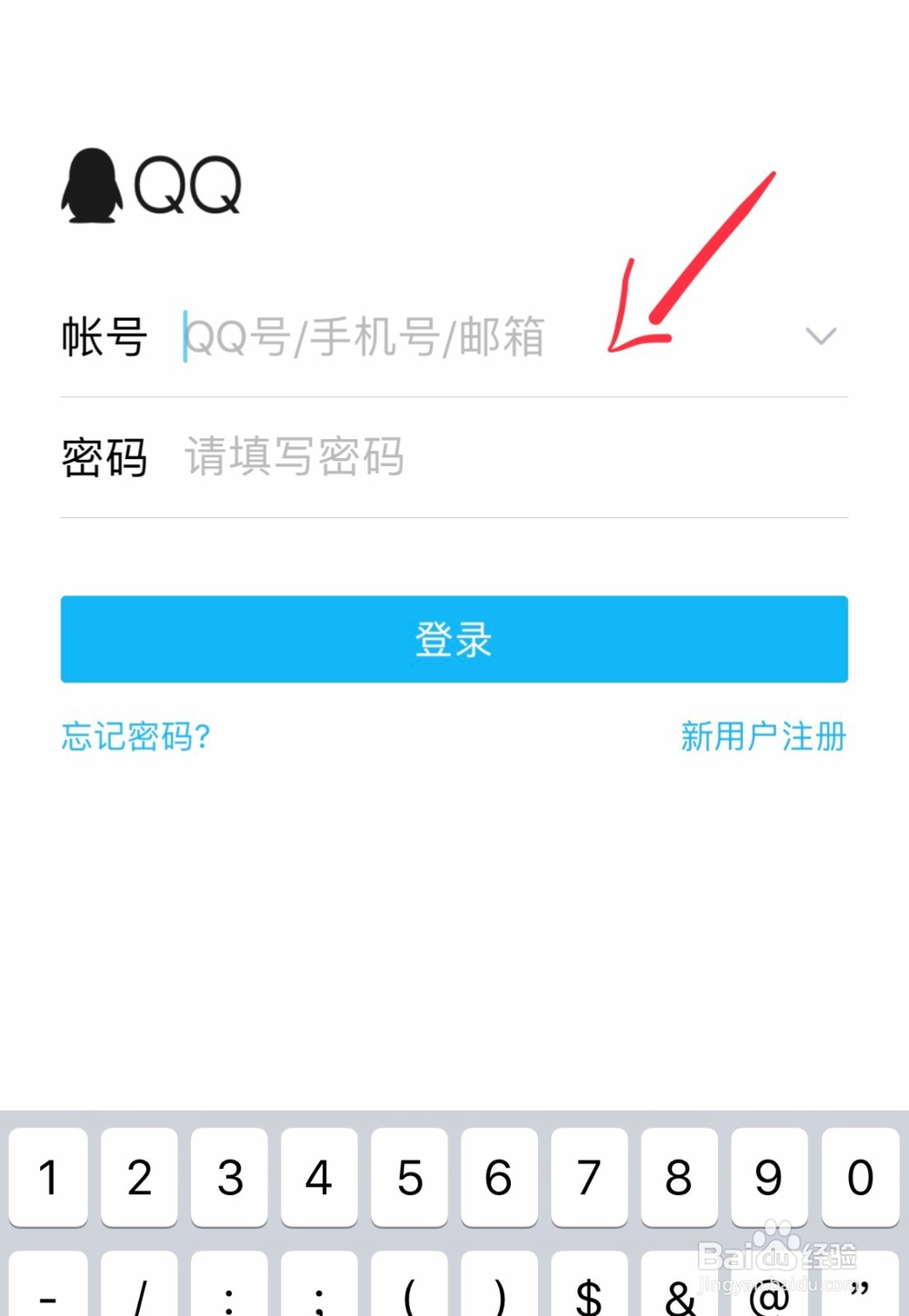Tap the 7 key on keyboard
Viewport: 909px width, 1316px height.
(x=589, y=1177)
